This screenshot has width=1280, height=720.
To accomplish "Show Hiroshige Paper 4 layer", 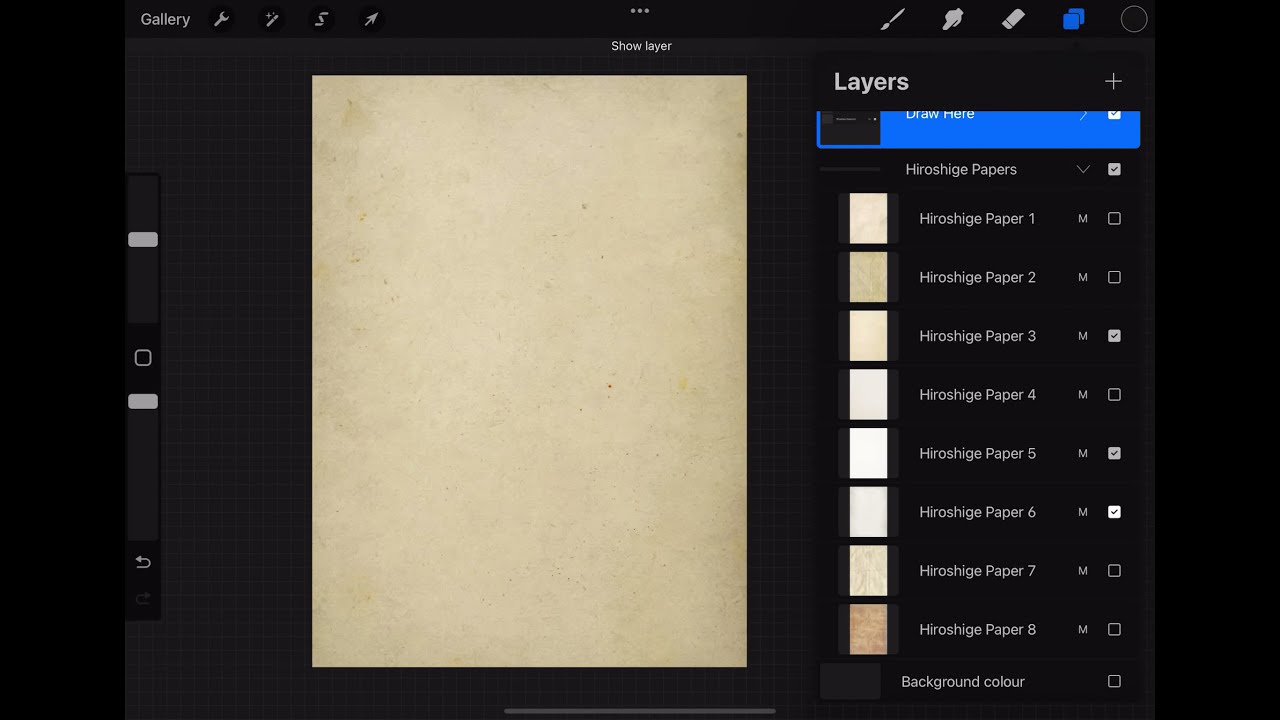I will coord(1114,395).
